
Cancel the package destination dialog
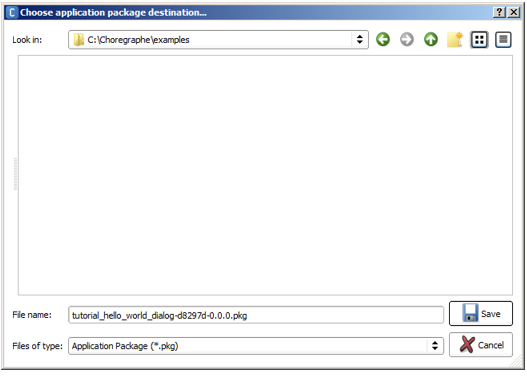tap(481, 345)
